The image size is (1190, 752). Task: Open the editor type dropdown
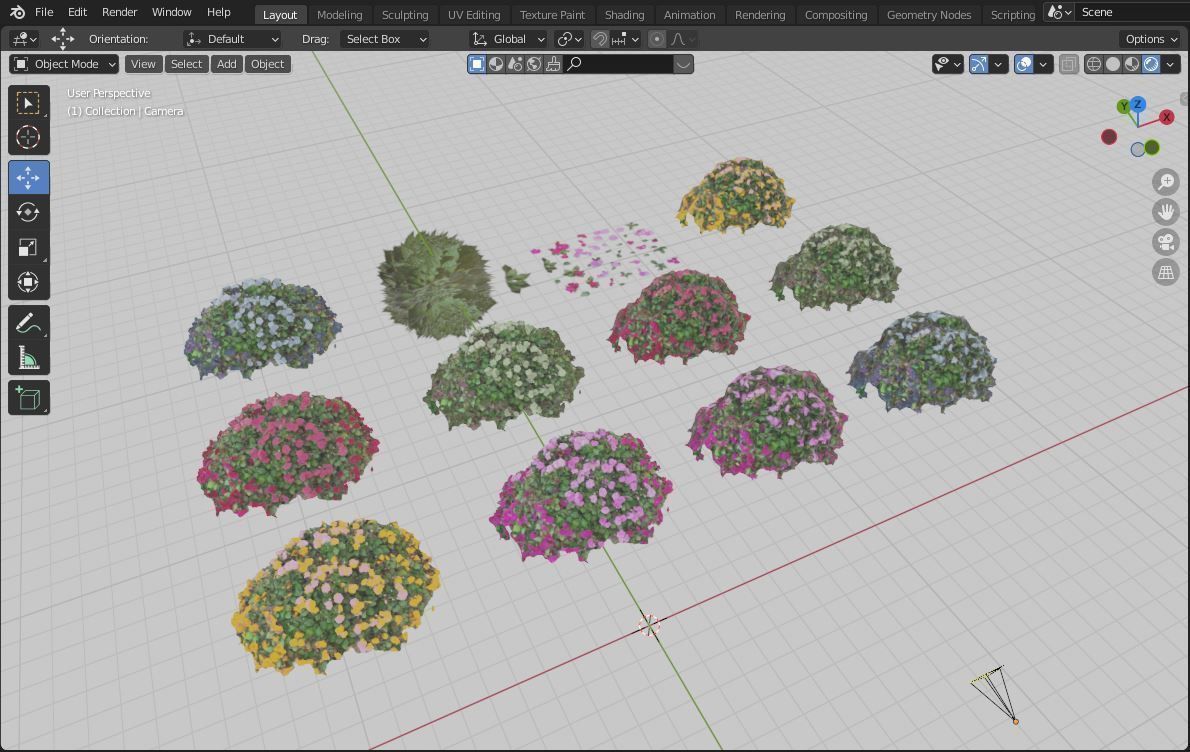25,39
